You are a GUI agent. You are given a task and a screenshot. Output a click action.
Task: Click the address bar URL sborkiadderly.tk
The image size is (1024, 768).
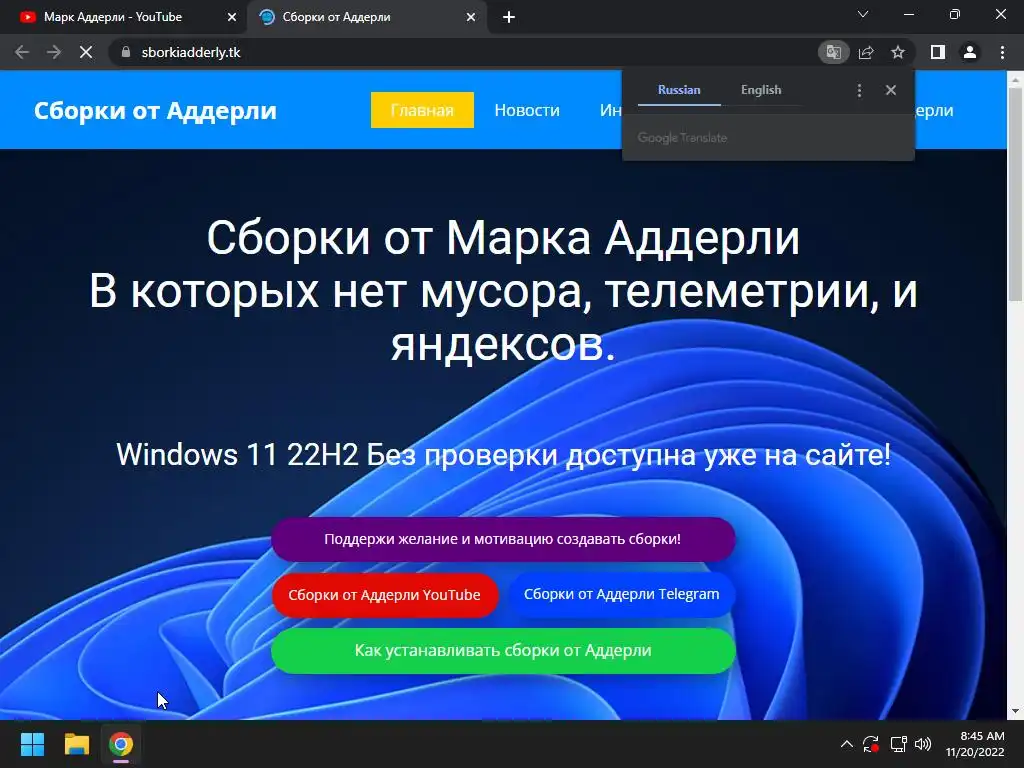(x=191, y=52)
